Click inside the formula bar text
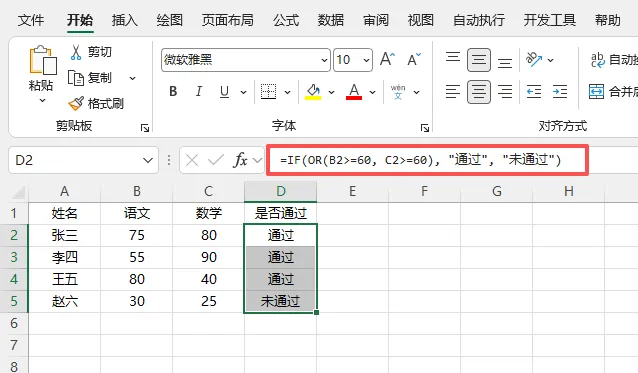The height and width of the screenshot is (373, 638). point(421,160)
